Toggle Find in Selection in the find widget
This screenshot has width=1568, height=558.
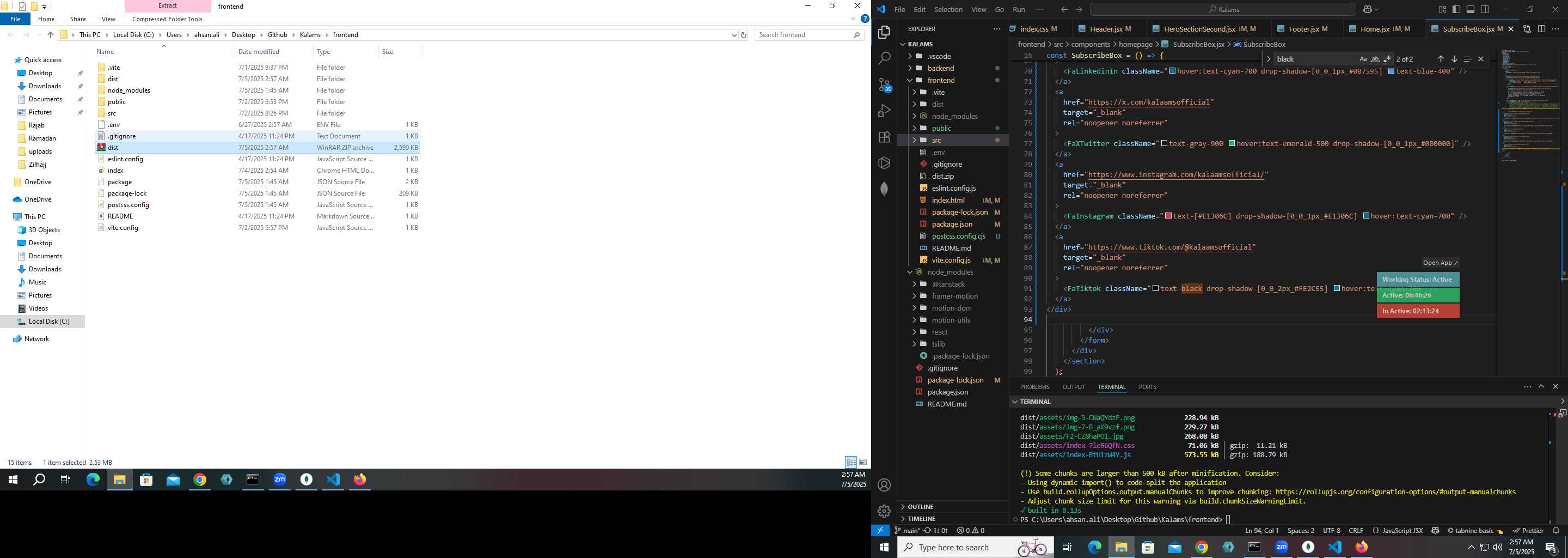coord(1467,59)
